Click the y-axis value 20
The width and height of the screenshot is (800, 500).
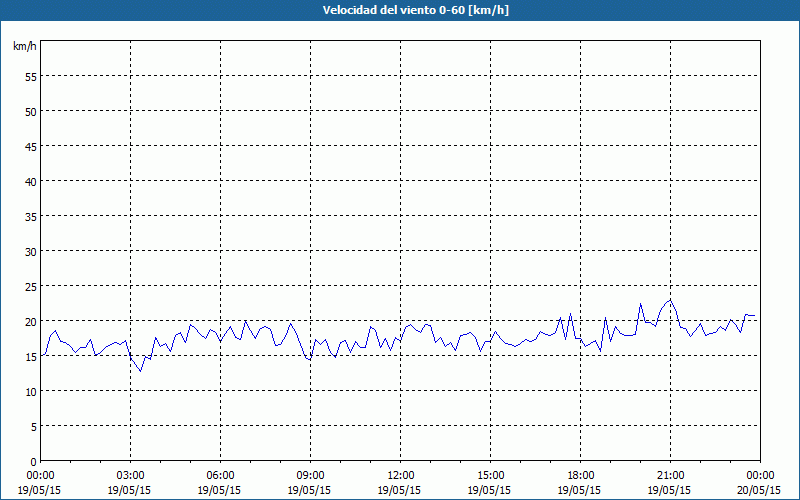coord(31,321)
